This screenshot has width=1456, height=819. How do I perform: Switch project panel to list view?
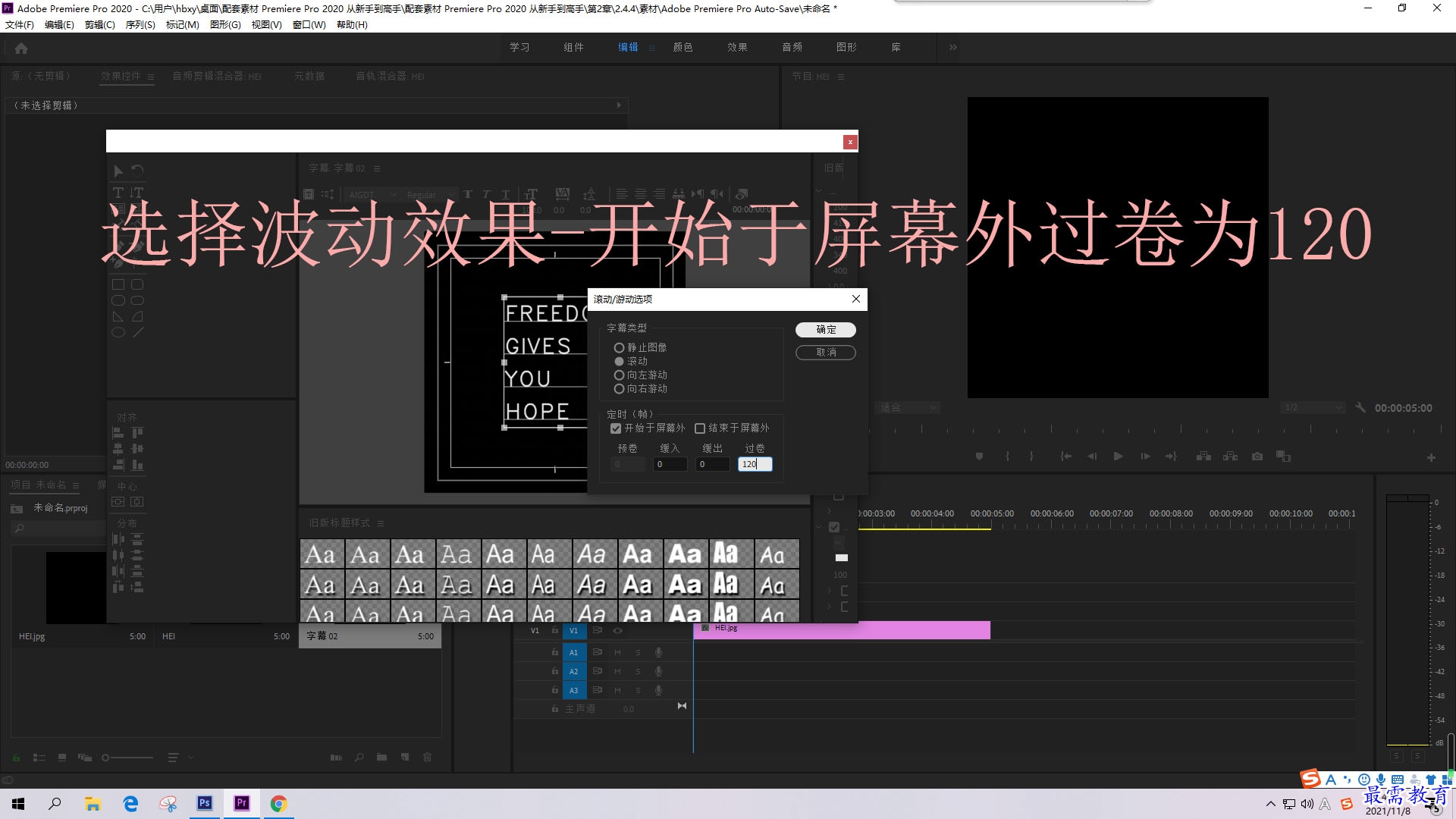[x=39, y=758]
